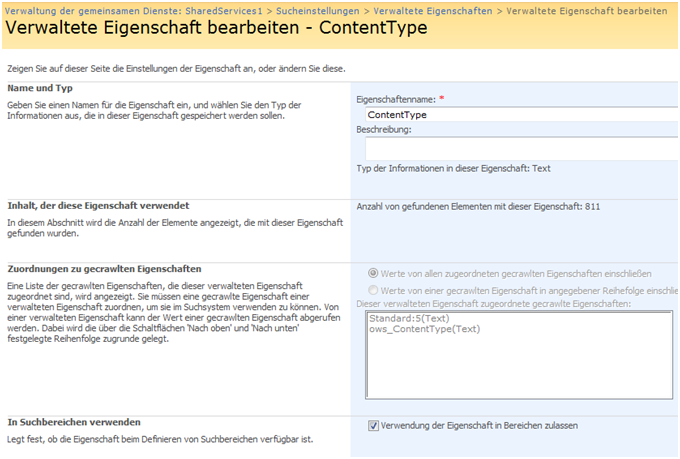Click the 'Zuordnungen zu gecrawlten Eigenschaften' heading

pyautogui.click(x=104, y=269)
